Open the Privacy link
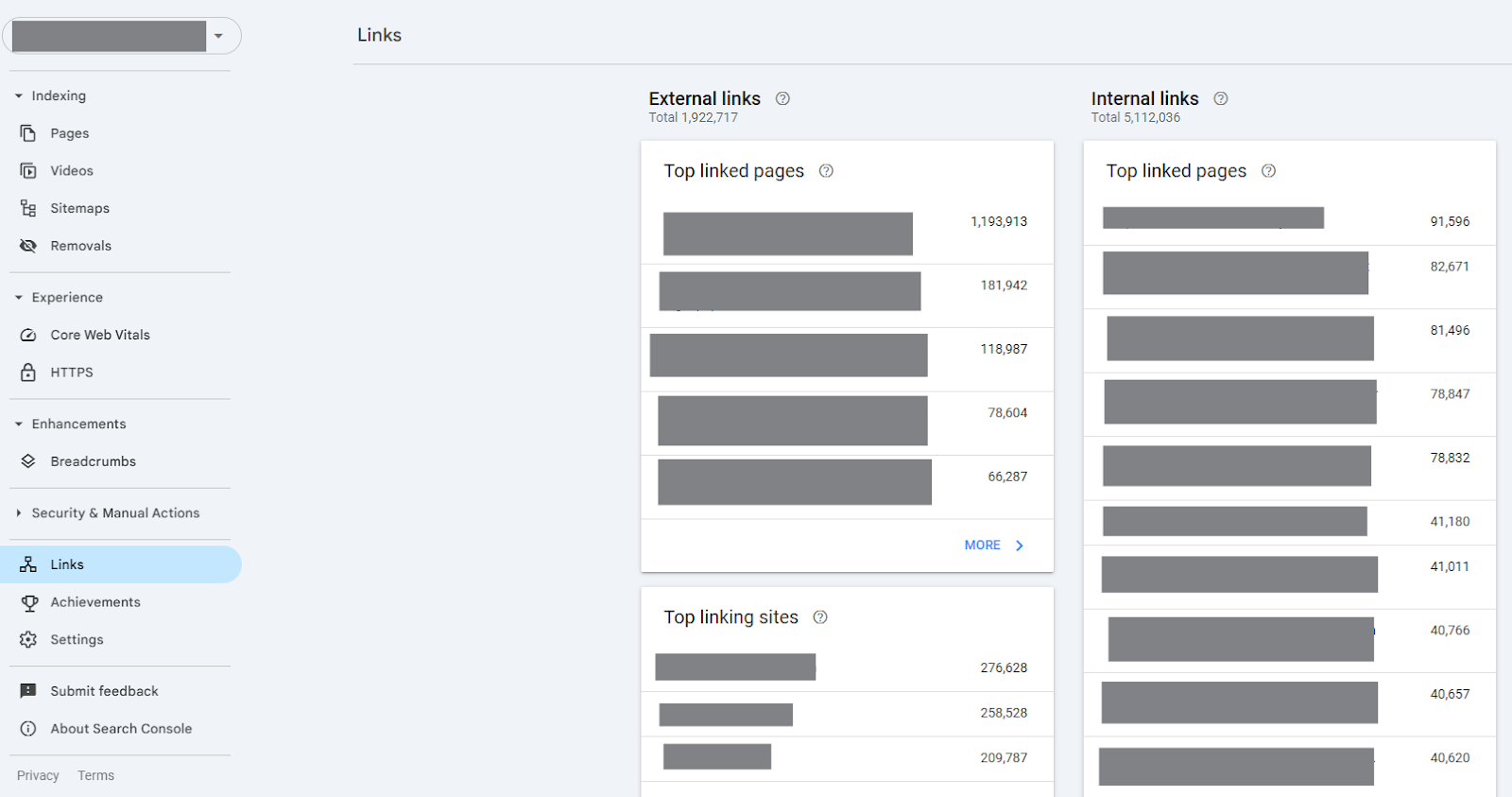The width and height of the screenshot is (1512, 797). pos(38,775)
